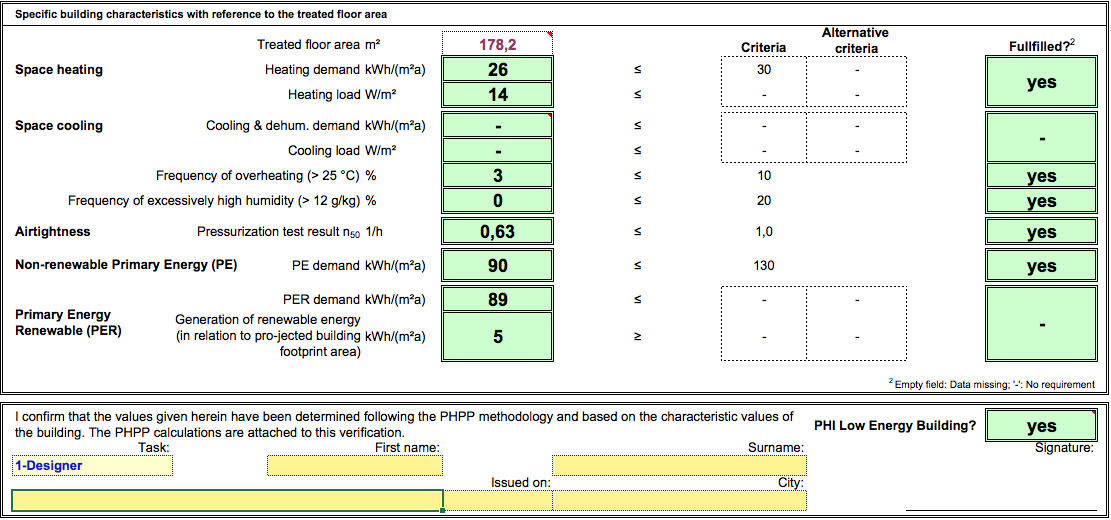Select the PE demand value 90

tap(497, 266)
